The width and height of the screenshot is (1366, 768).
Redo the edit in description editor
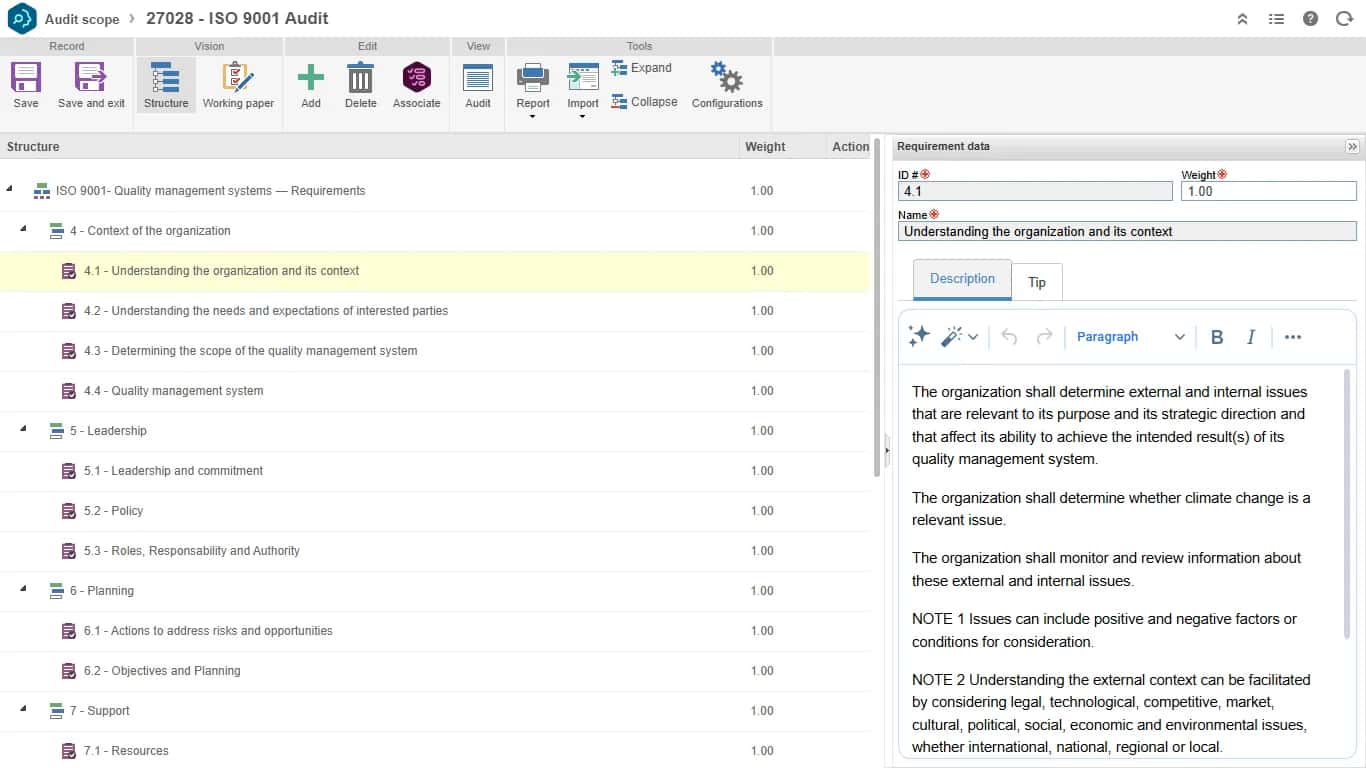pyautogui.click(x=1044, y=337)
